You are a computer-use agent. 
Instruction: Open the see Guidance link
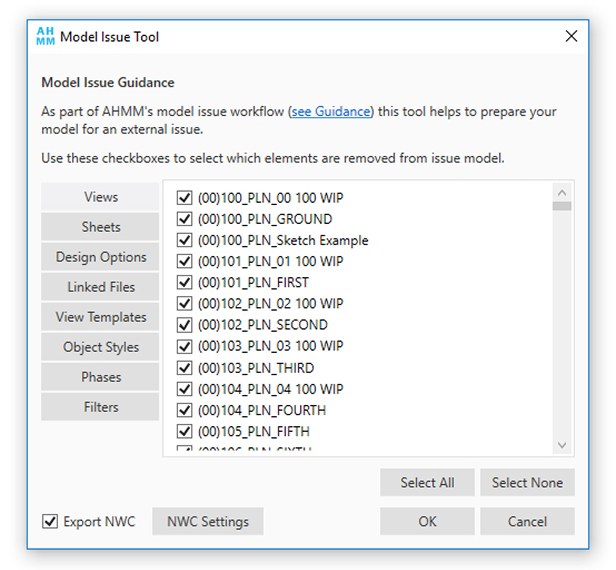[331, 112]
